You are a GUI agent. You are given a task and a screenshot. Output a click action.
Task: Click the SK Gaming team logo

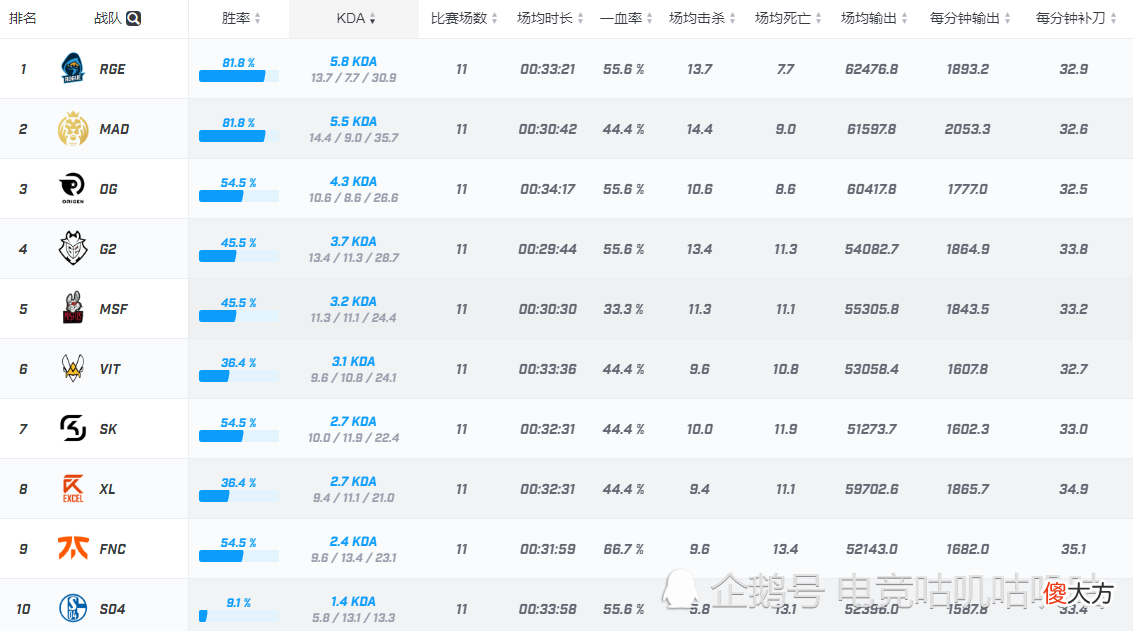coord(73,429)
